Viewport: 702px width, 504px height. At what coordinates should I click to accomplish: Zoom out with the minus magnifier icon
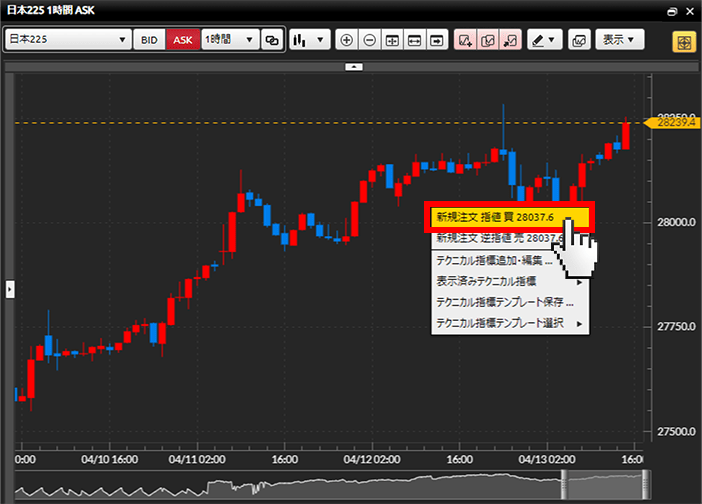point(369,40)
